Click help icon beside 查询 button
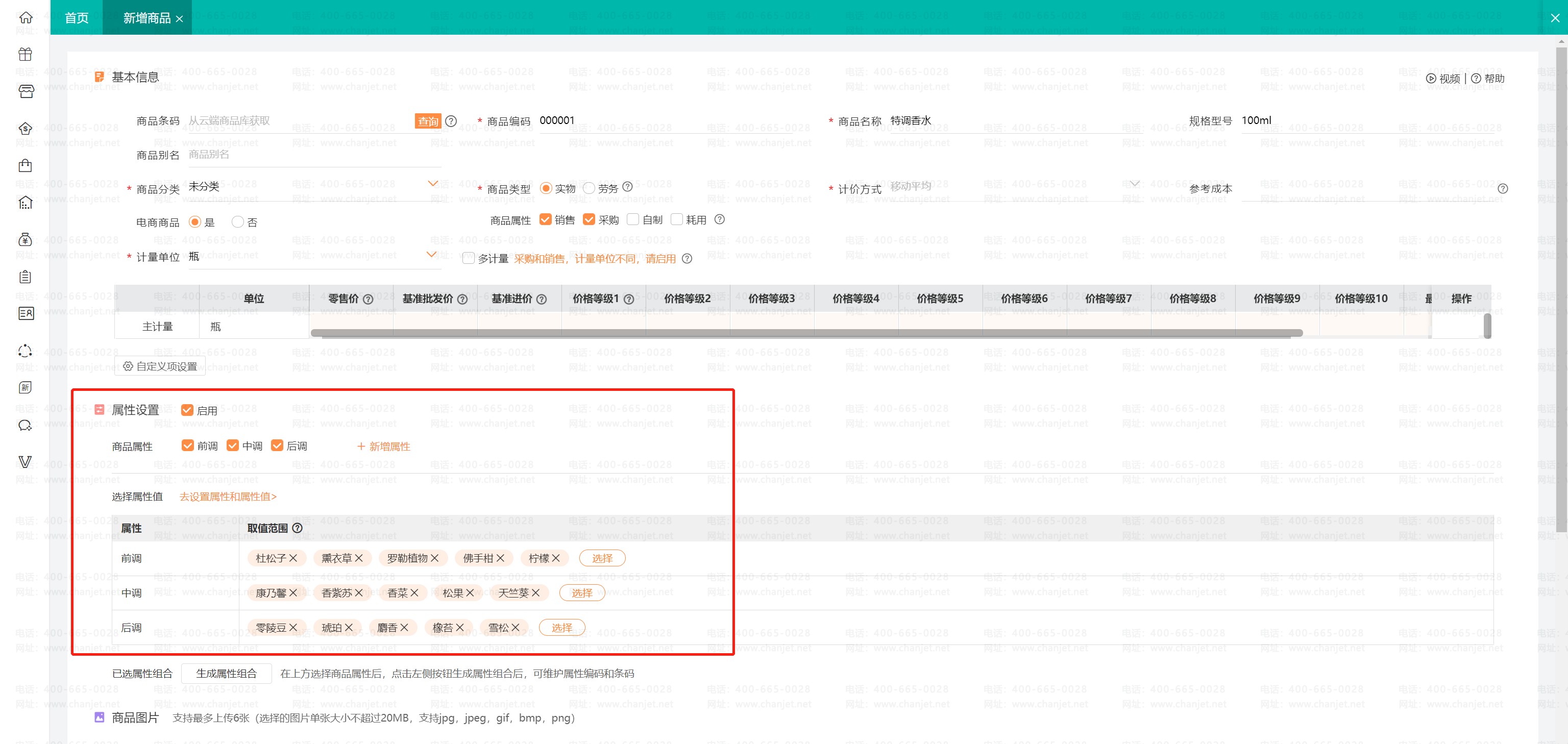Image resolution: width=1568 pixels, height=744 pixels. point(451,121)
